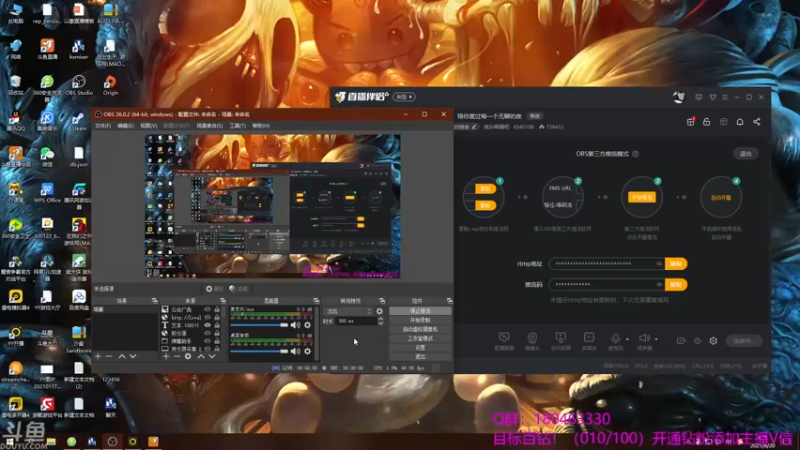Expand microphone options arrow in companion toolbar
800x450 pixels.
point(628,339)
